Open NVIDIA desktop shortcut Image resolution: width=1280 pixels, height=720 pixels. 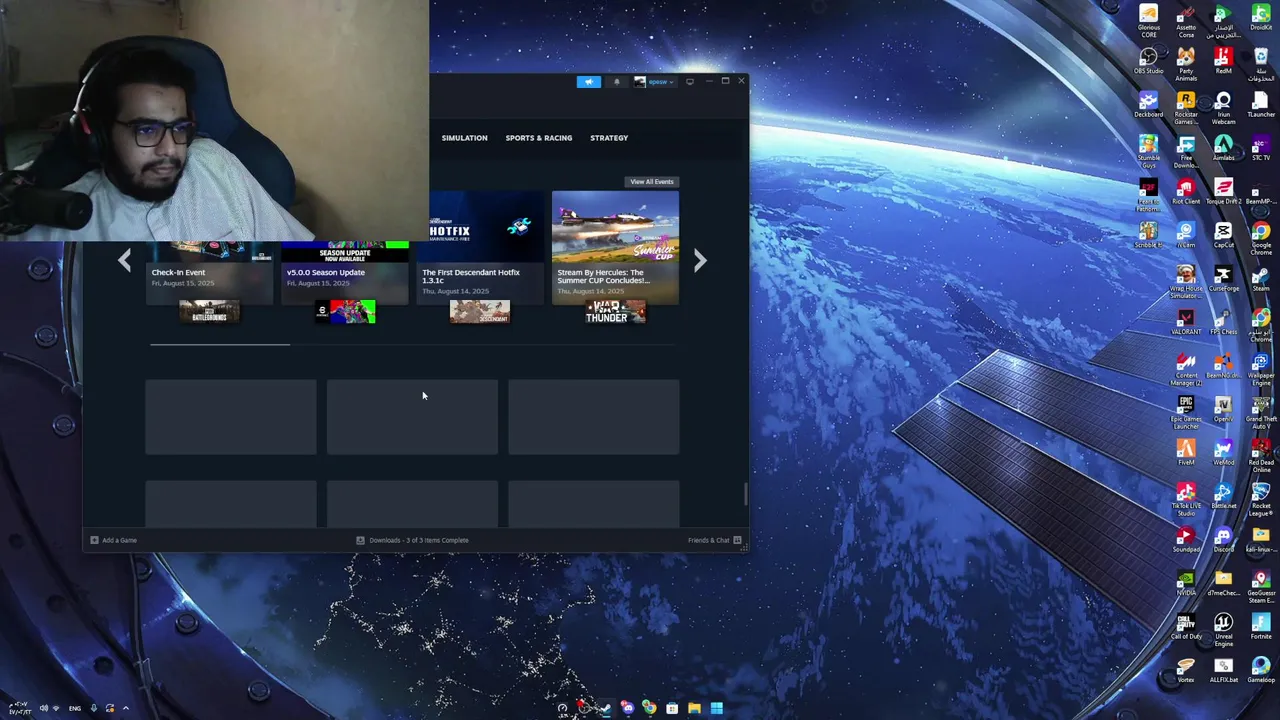click(1186, 582)
